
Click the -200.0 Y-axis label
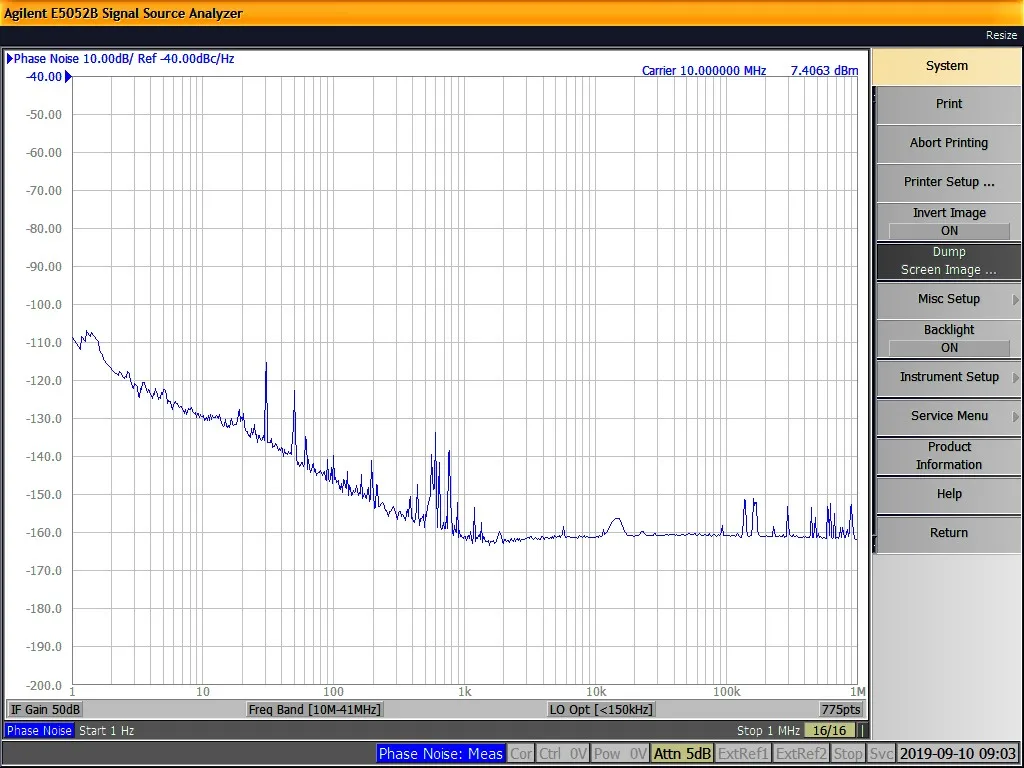[44, 686]
